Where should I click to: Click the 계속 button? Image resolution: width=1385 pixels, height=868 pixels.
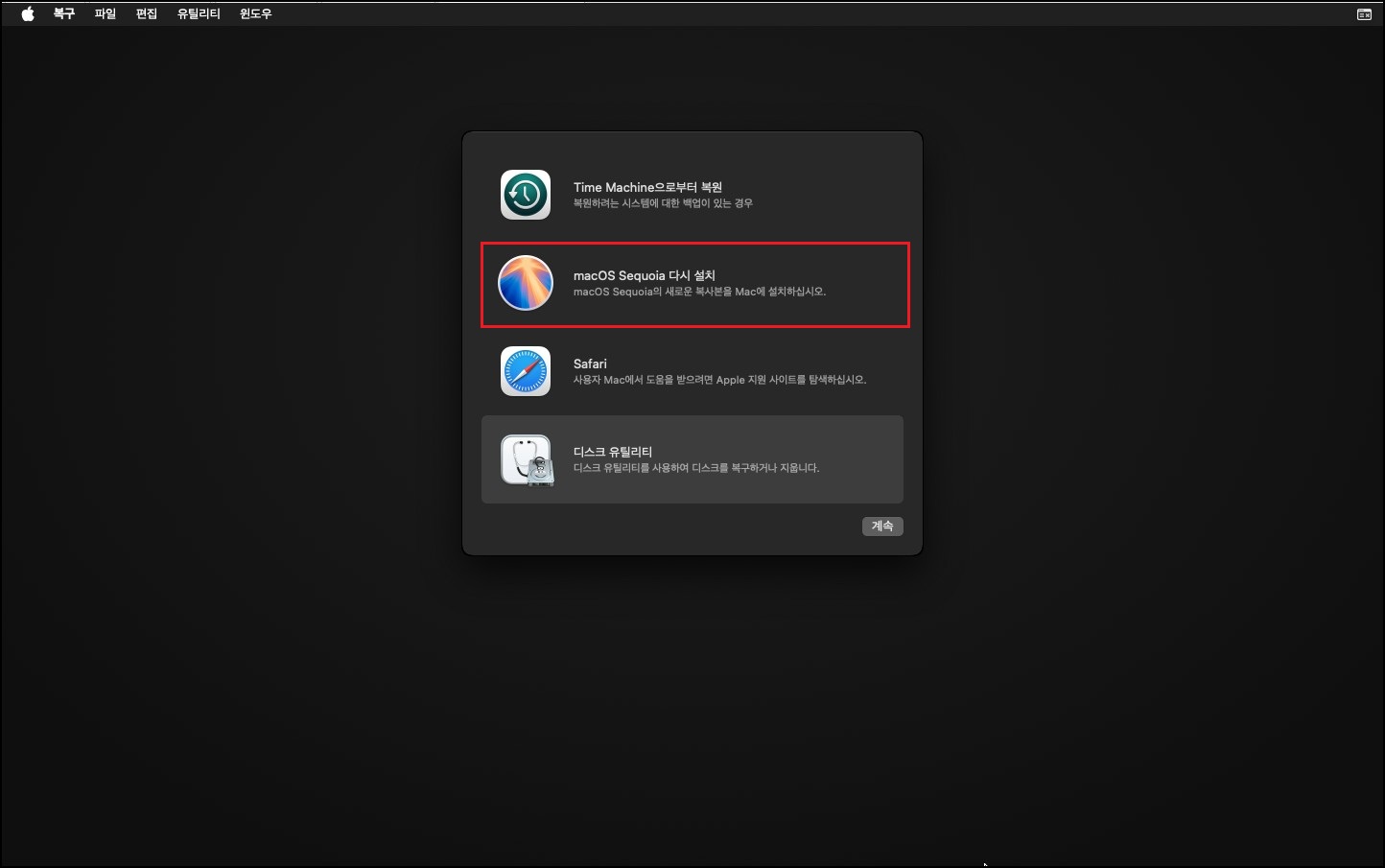click(882, 526)
